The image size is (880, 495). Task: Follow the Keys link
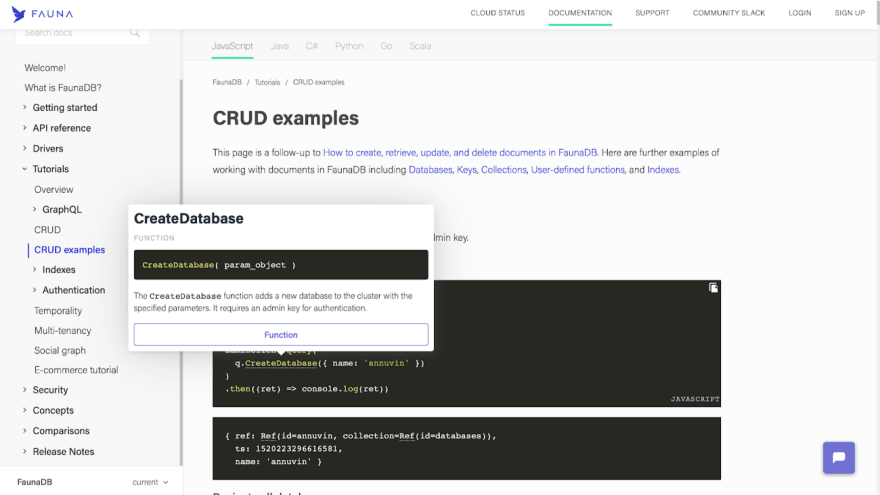click(x=466, y=169)
